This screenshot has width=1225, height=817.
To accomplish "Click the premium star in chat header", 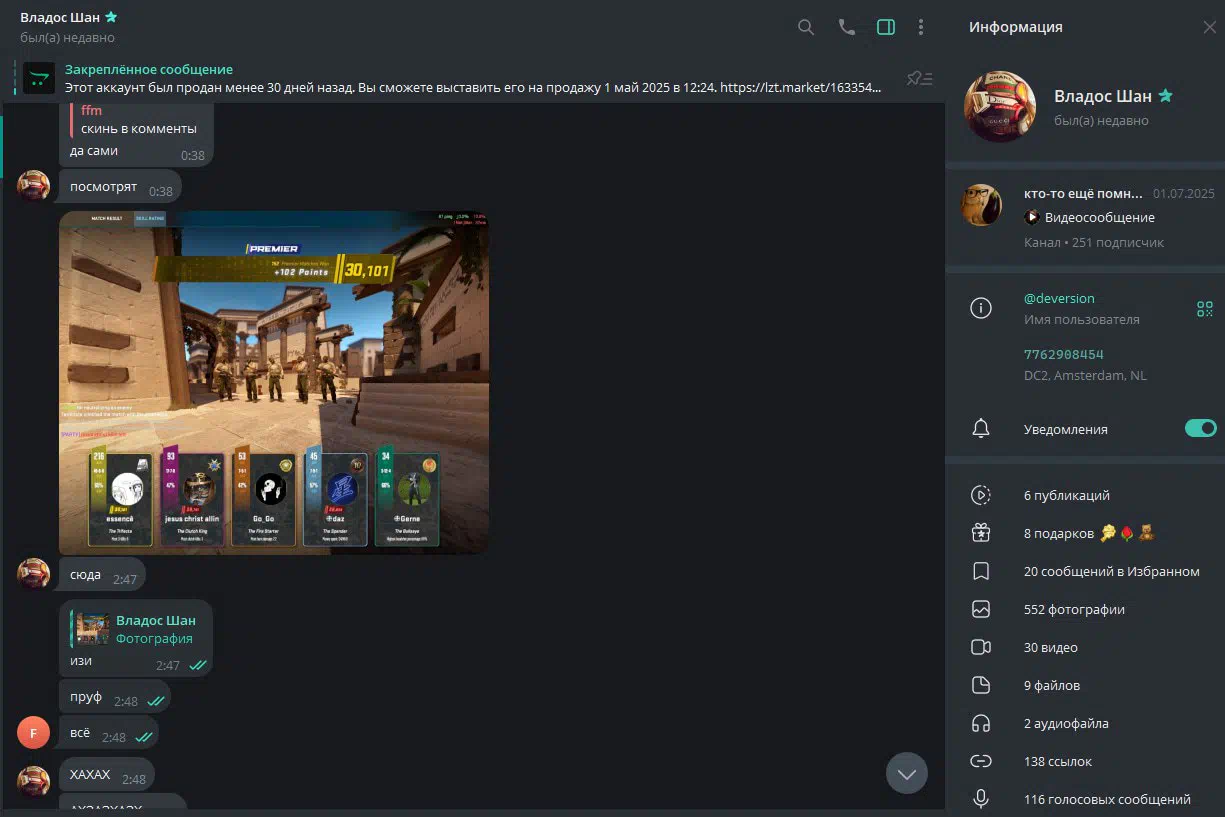I will tap(111, 17).
